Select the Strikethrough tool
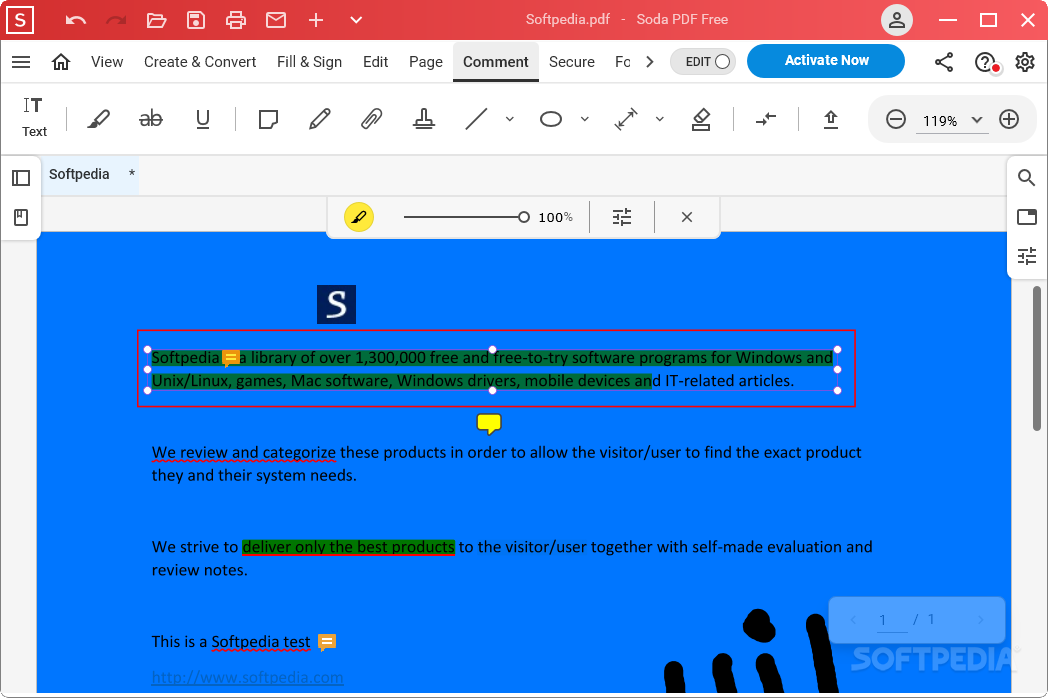 [150, 119]
